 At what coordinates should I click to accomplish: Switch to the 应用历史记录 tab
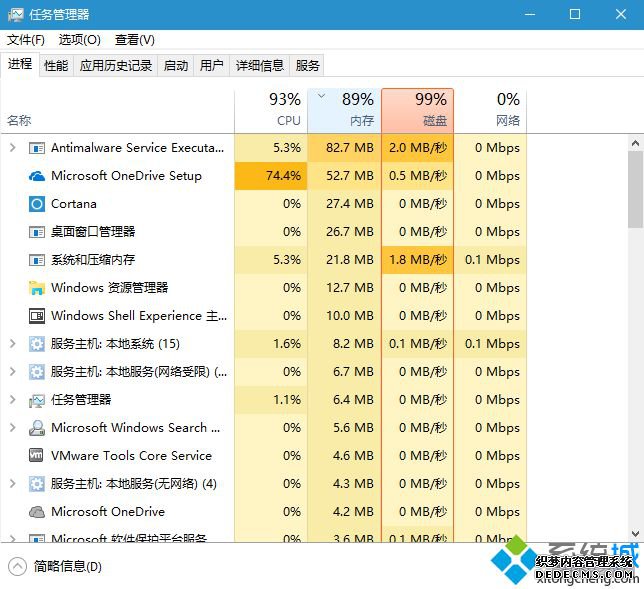116,65
